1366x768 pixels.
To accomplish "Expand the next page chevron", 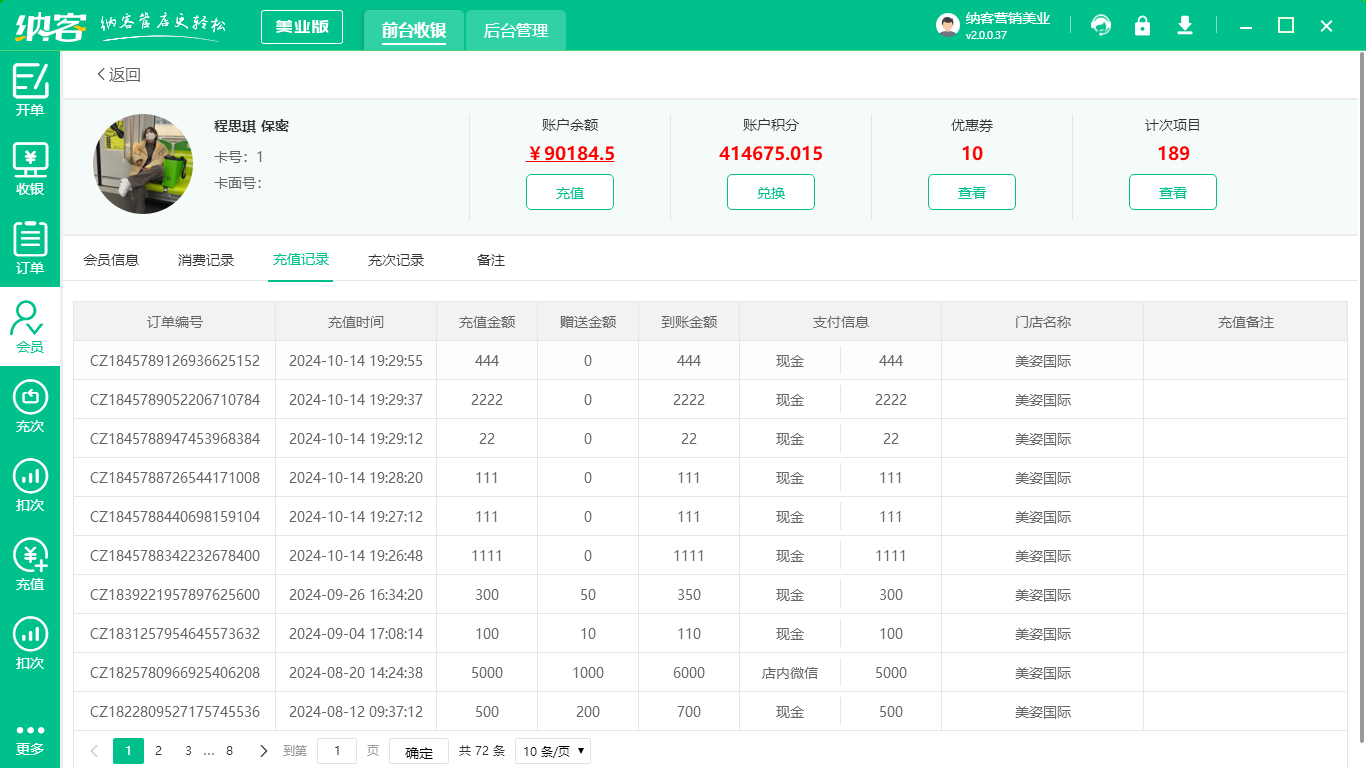I will point(262,750).
